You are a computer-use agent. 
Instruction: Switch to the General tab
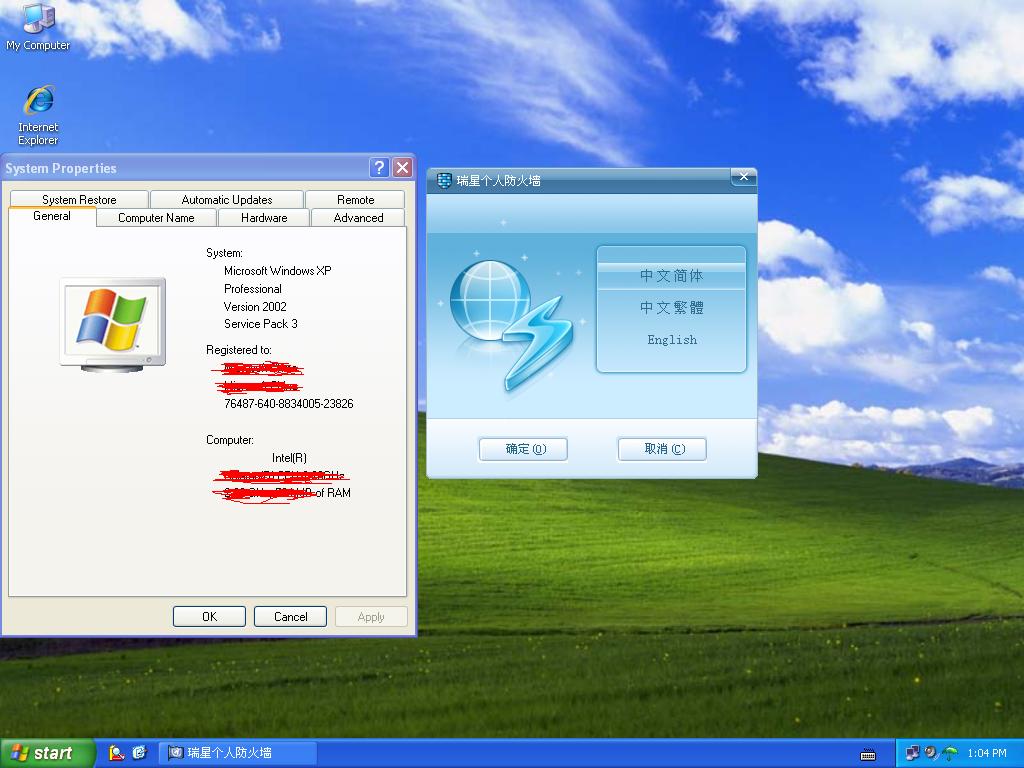(52, 216)
